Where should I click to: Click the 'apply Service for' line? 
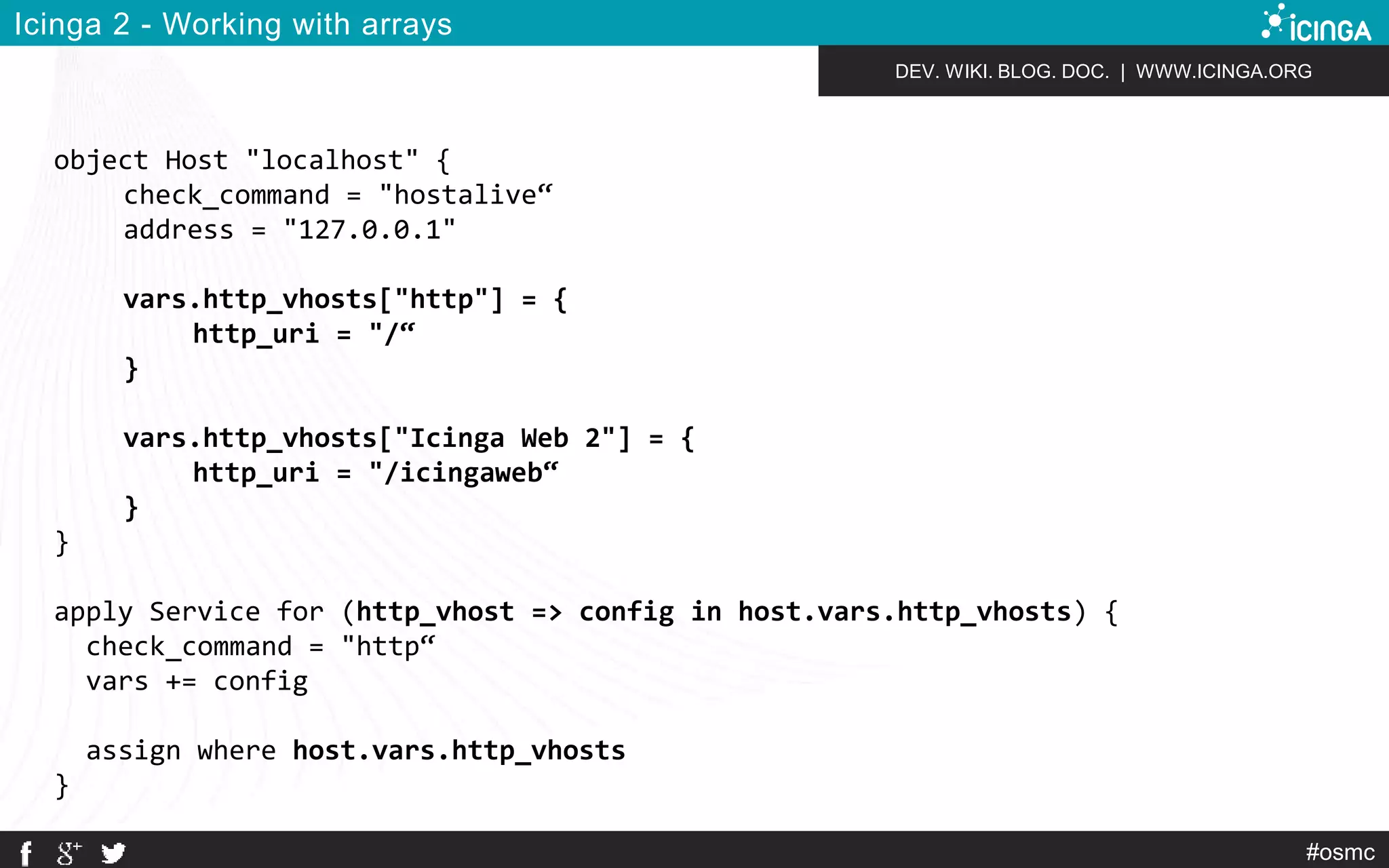pyautogui.click(x=586, y=612)
